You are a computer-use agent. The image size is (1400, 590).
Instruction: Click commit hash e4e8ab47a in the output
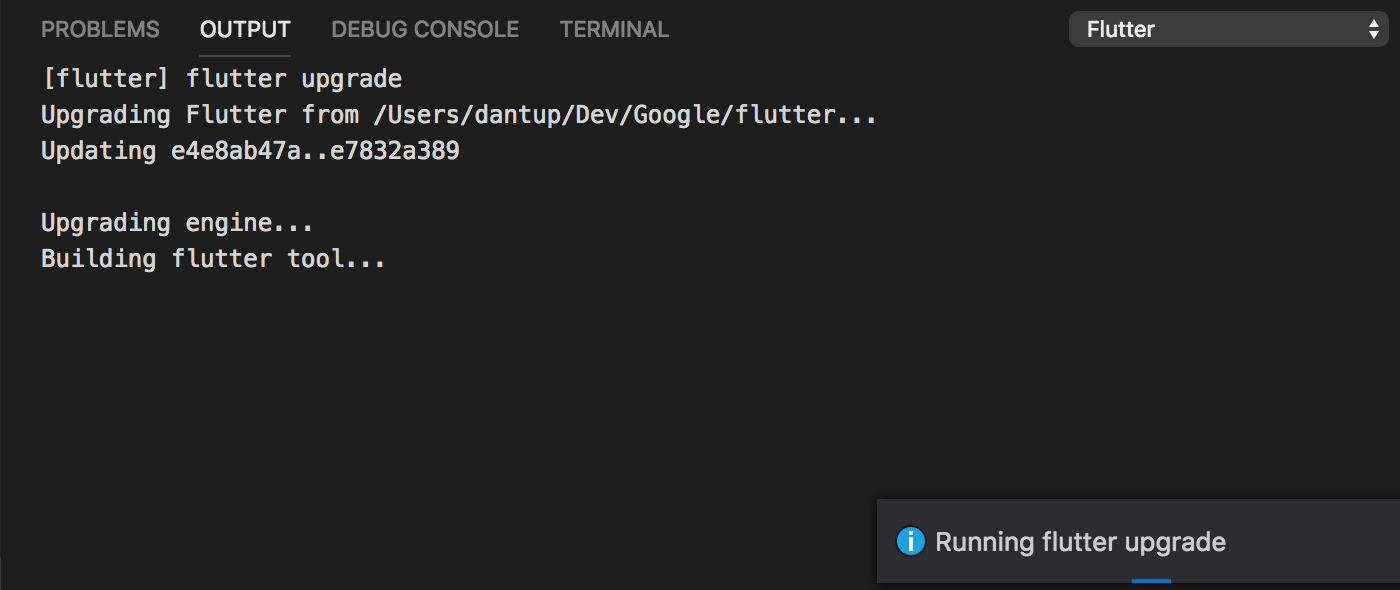click(236, 151)
